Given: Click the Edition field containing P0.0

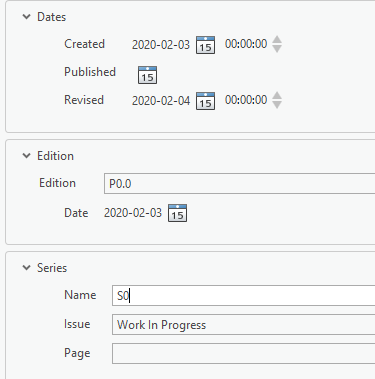Looking at the screenshot, I should tap(239, 183).
